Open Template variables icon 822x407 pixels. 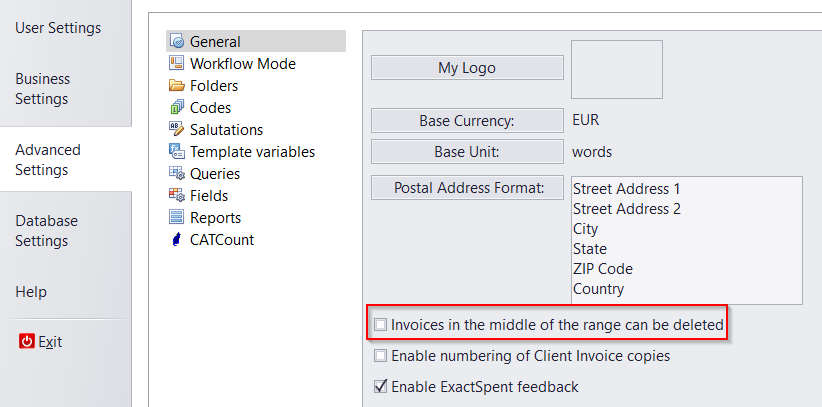(177, 151)
